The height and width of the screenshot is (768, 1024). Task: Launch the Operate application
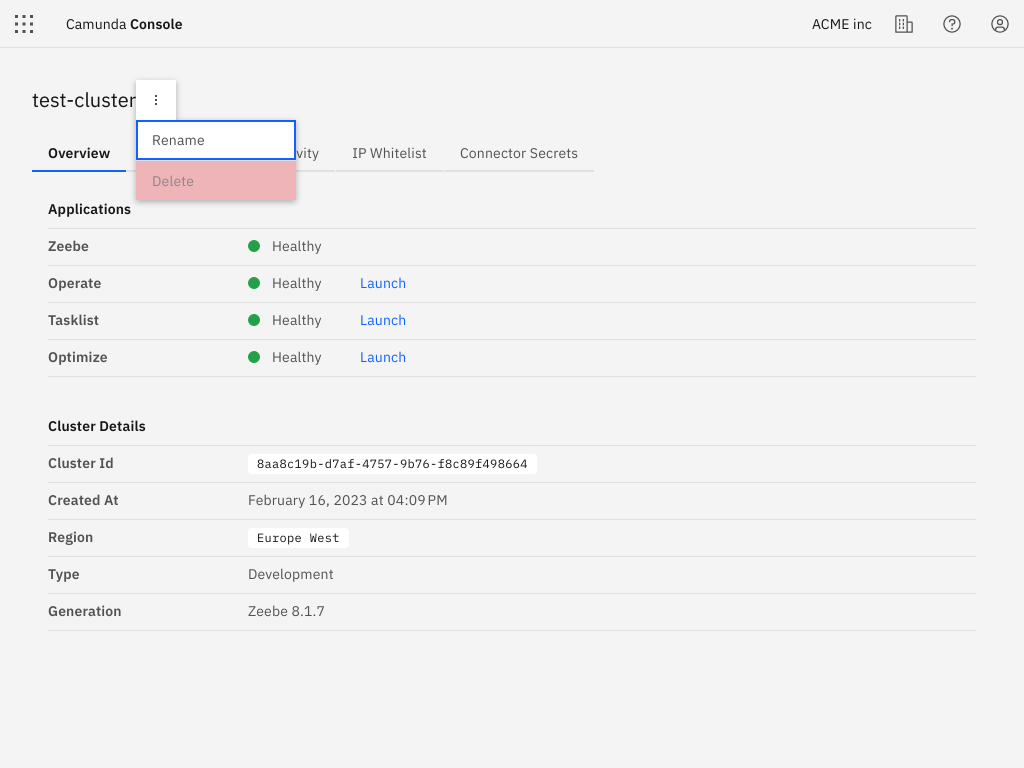tap(383, 283)
